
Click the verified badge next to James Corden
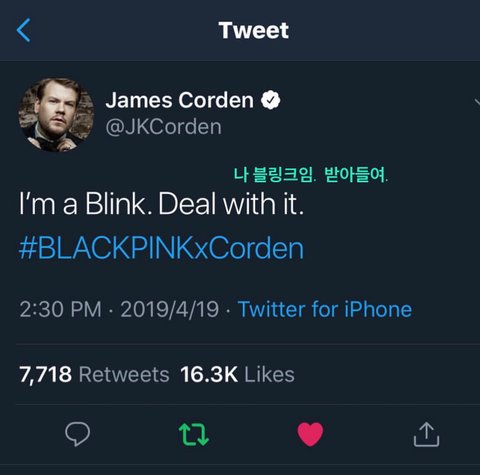coord(270,100)
